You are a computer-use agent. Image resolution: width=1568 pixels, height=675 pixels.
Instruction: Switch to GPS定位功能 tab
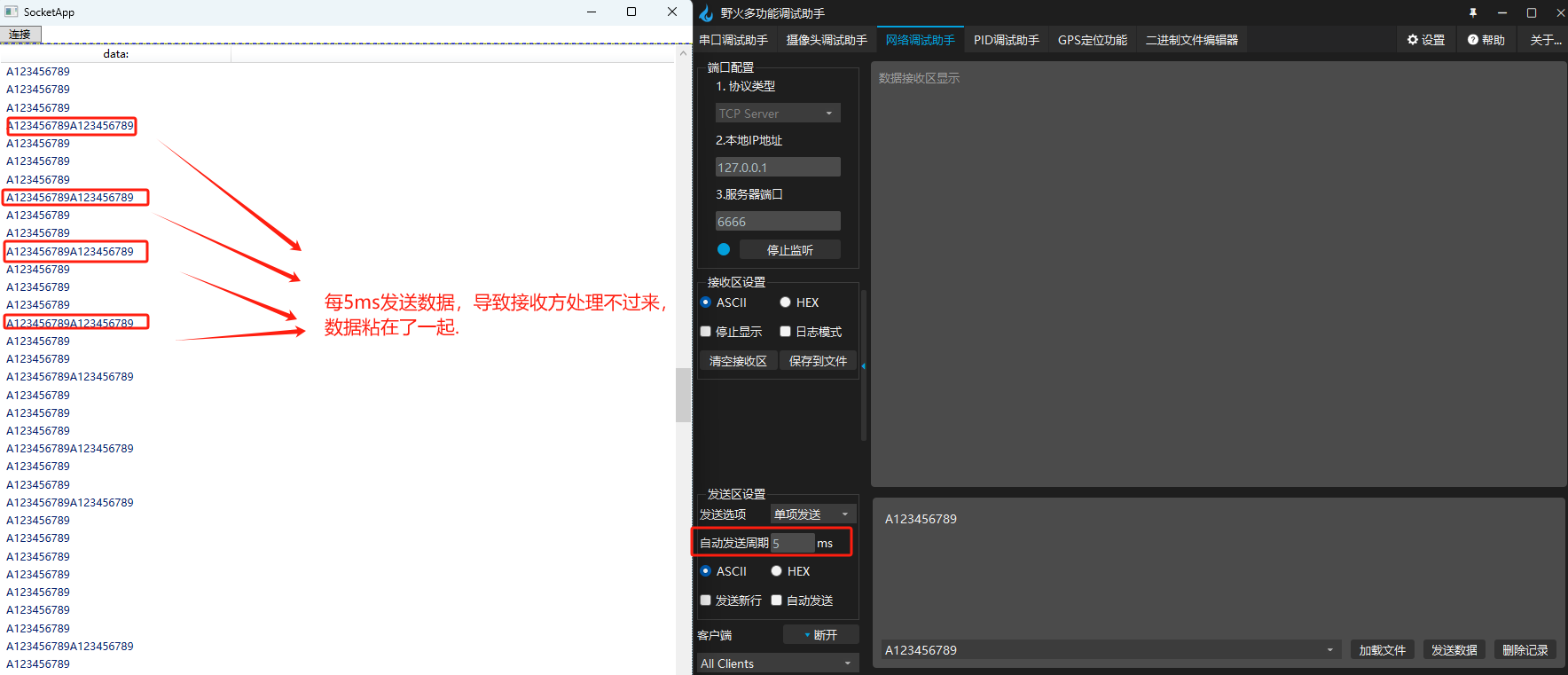tap(1093, 40)
